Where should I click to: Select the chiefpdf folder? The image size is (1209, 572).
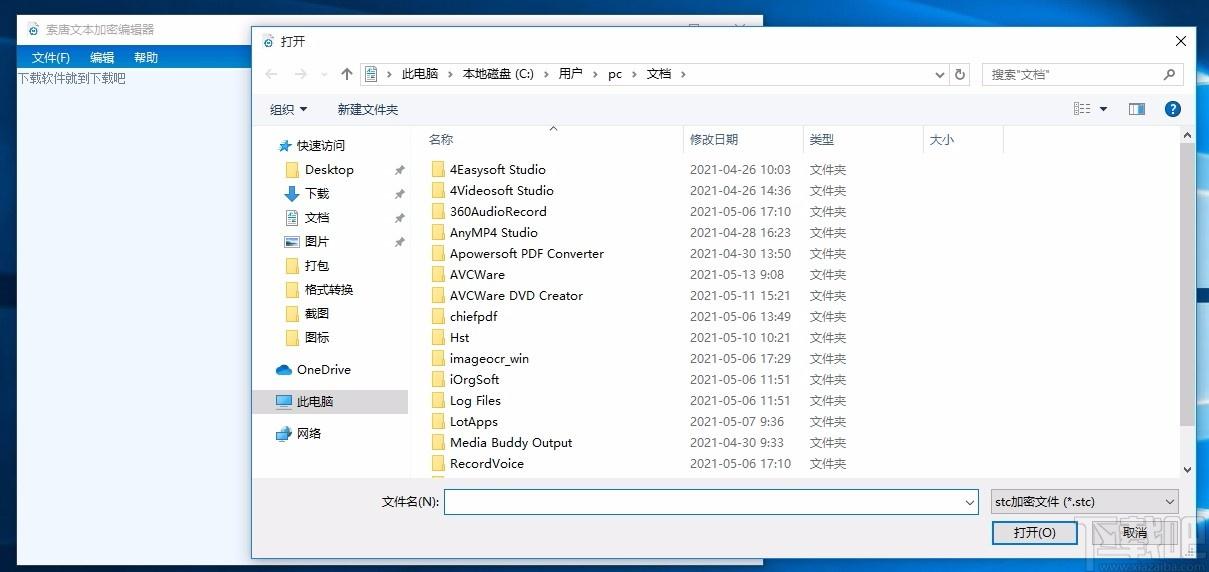(x=473, y=317)
